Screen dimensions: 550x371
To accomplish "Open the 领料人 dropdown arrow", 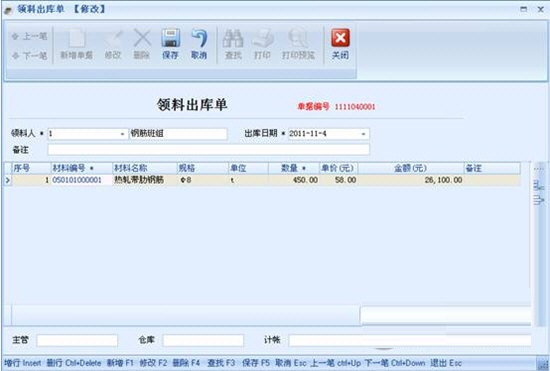I will 122,134.
